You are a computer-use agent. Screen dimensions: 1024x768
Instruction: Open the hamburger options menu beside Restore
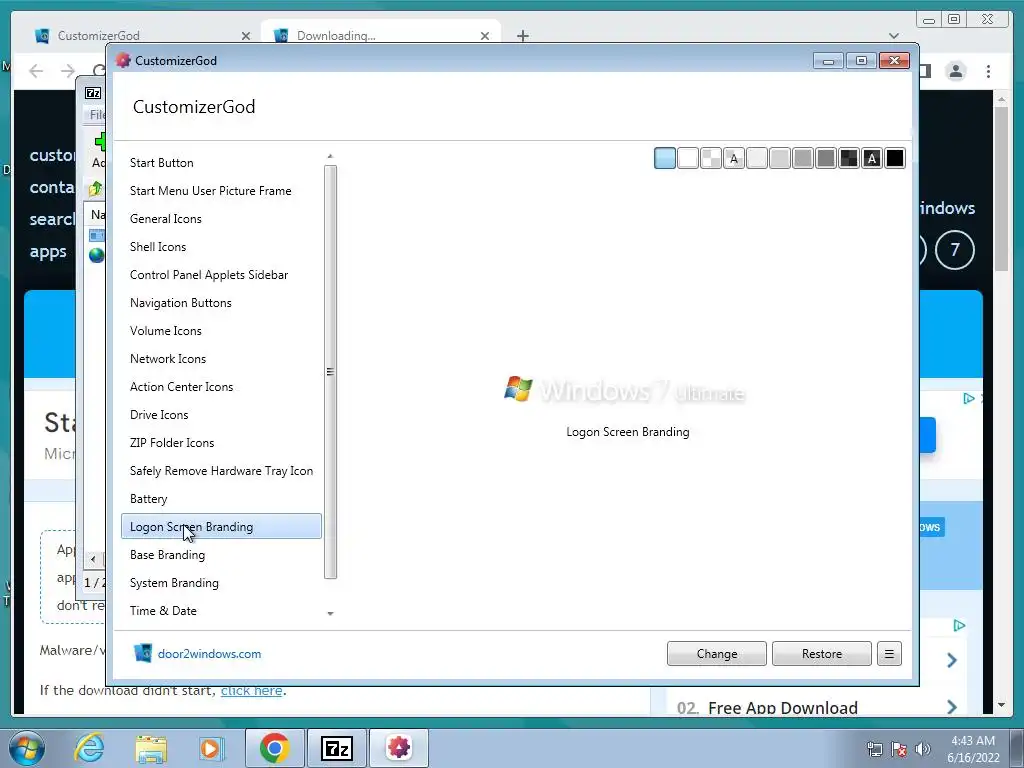click(889, 654)
